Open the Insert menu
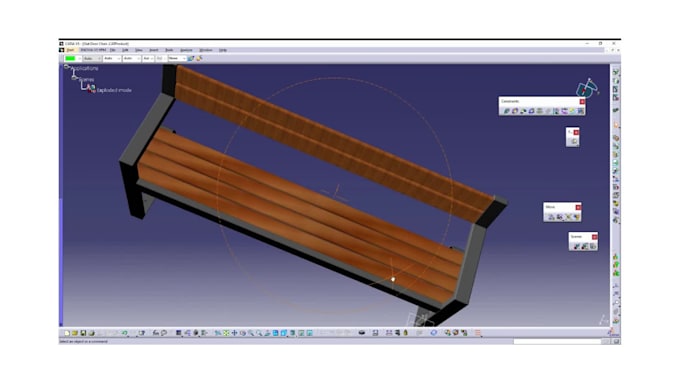680x383 pixels. [154, 50]
